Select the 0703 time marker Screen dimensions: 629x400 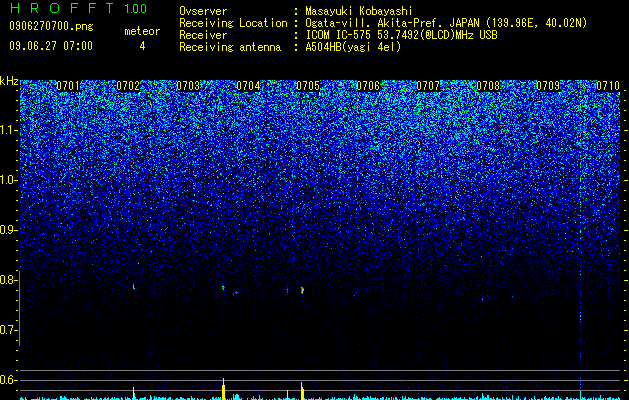(188, 86)
